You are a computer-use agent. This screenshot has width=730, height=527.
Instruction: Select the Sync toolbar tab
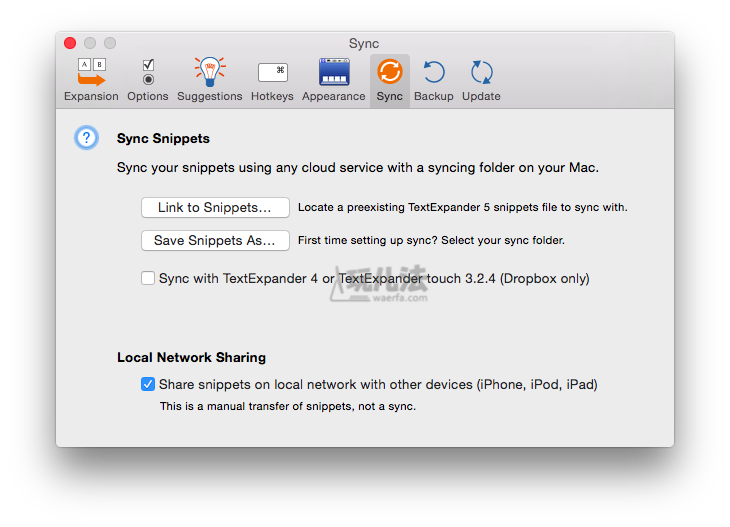click(390, 80)
